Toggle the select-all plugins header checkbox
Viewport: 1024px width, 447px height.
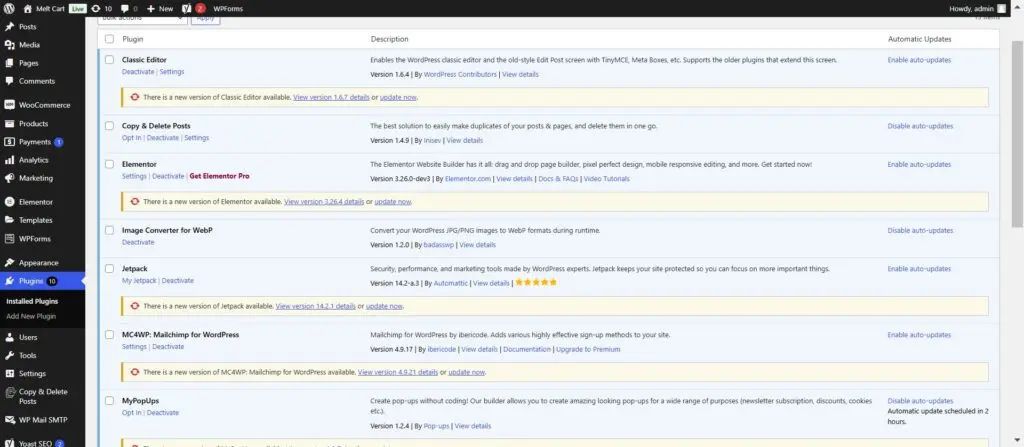coord(110,39)
